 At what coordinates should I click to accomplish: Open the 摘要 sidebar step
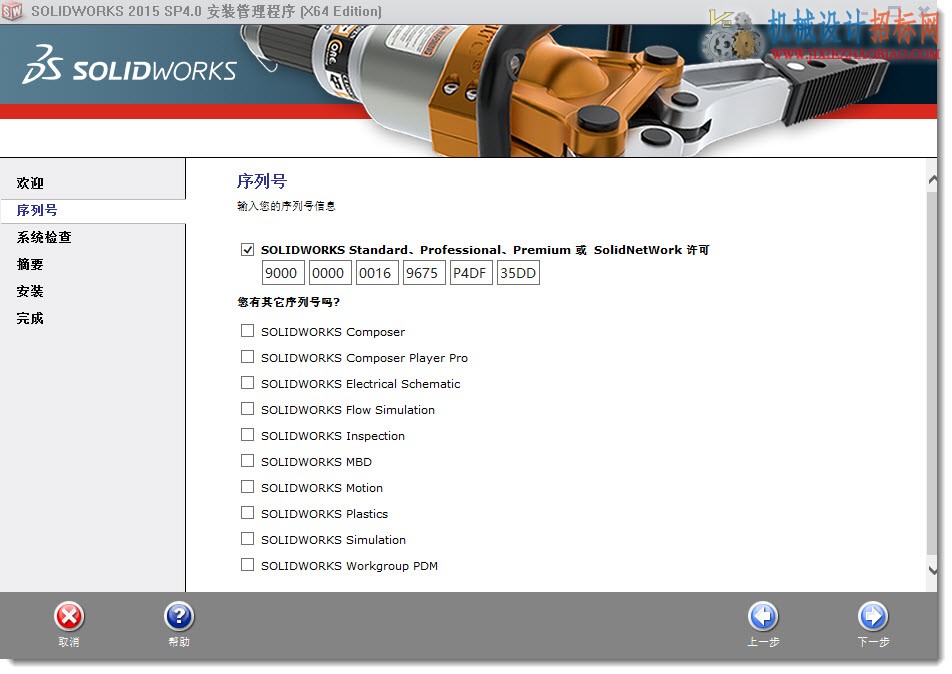pyautogui.click(x=30, y=264)
